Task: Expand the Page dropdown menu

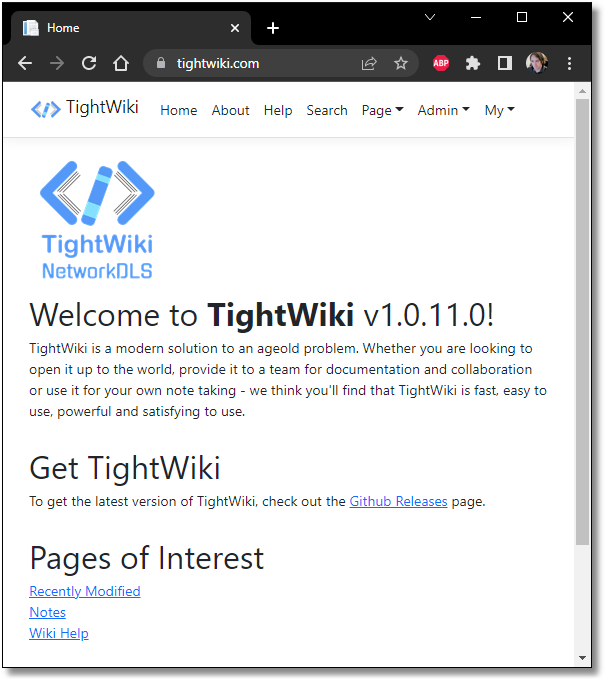Action: click(x=382, y=110)
